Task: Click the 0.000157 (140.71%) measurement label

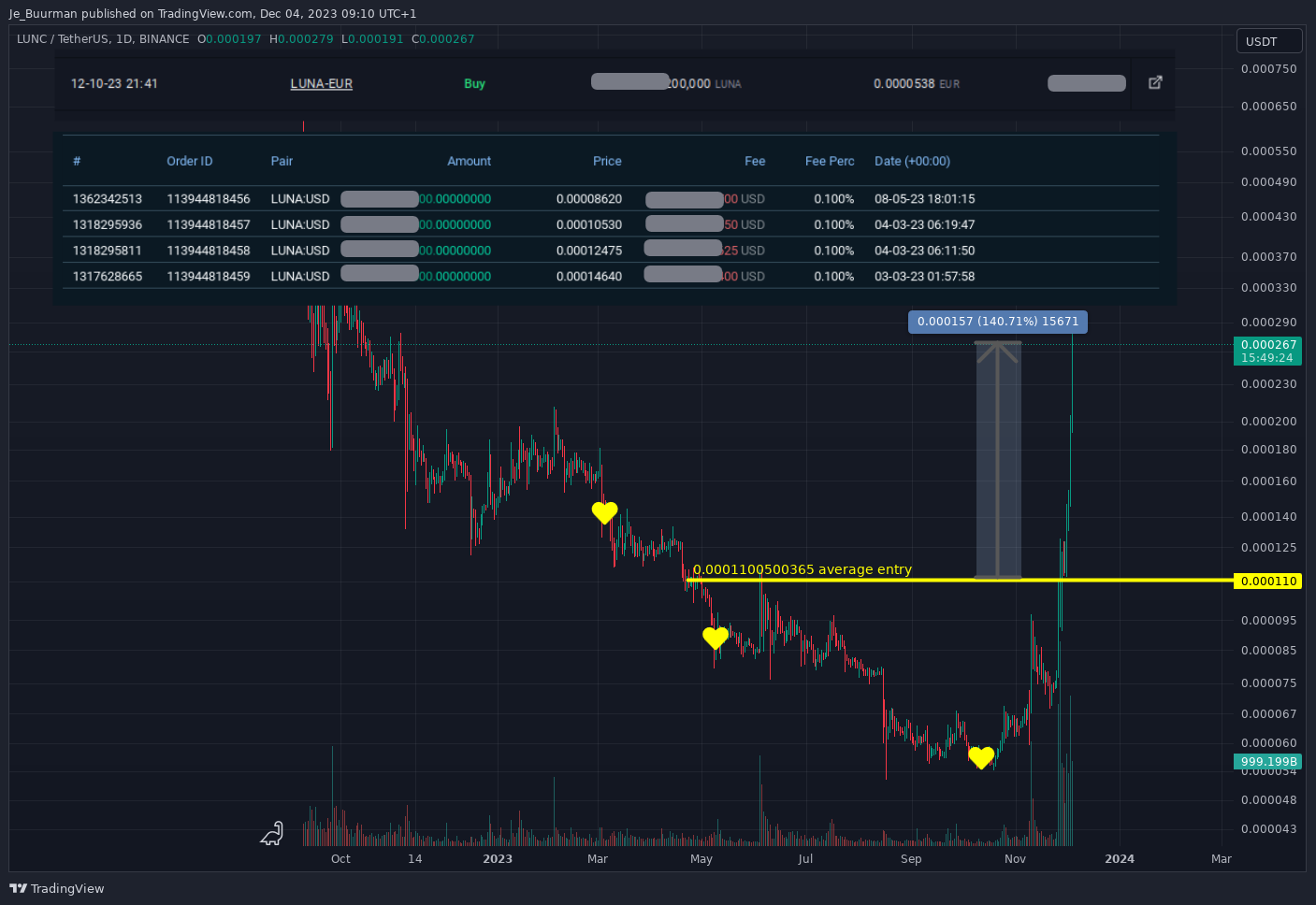Action: [998, 322]
